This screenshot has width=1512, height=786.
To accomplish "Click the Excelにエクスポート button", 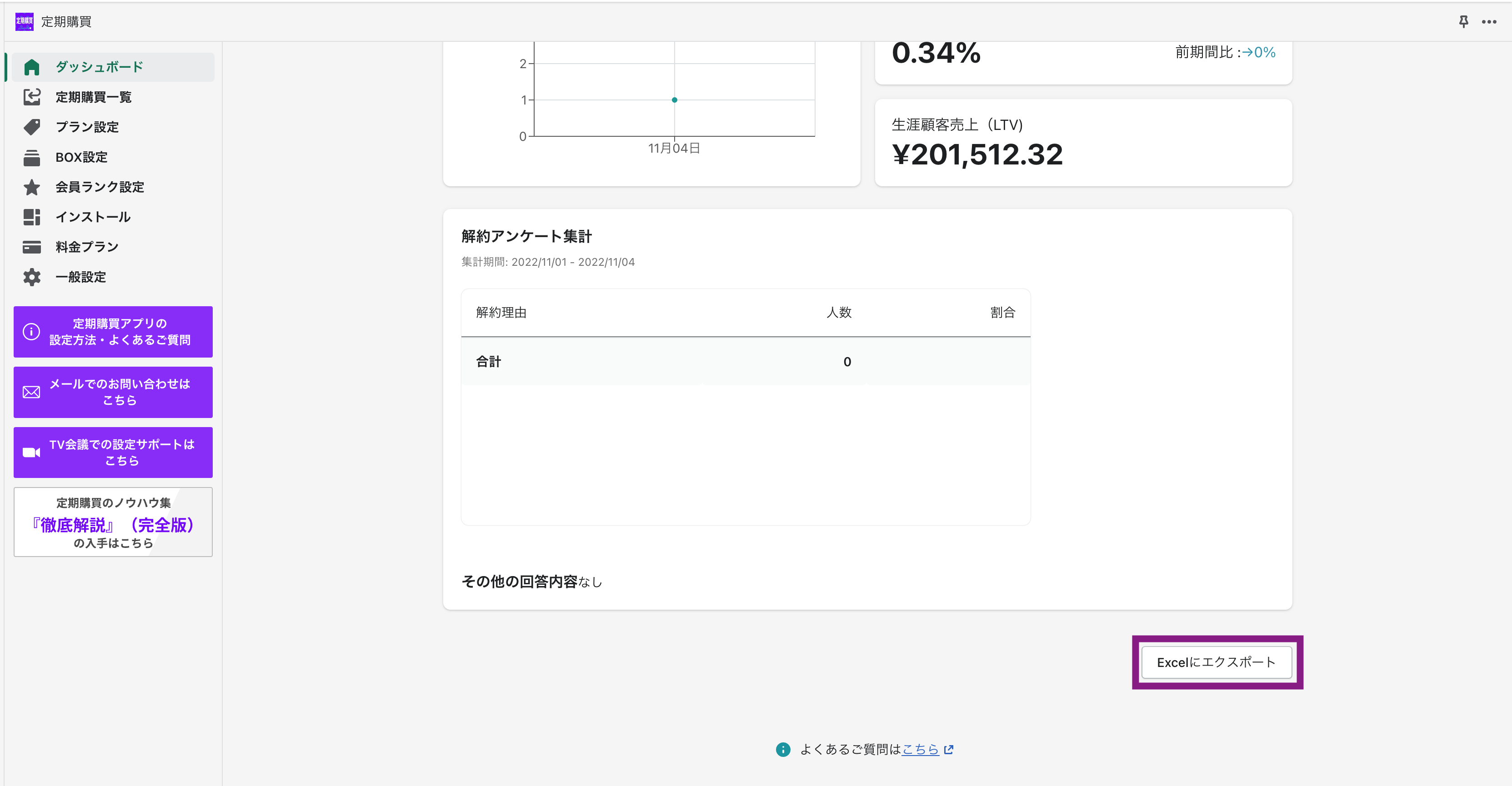I will [1216, 662].
